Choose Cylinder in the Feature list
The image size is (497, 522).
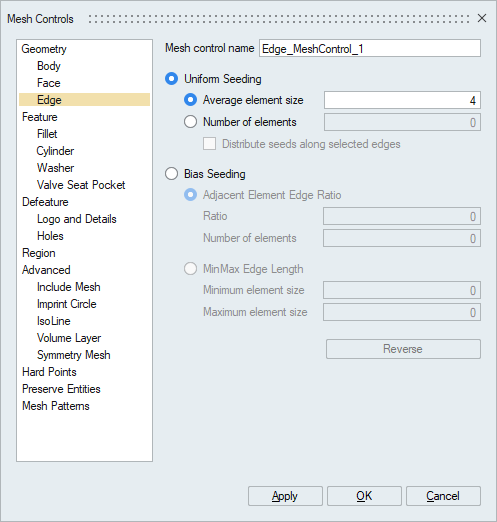pos(55,151)
